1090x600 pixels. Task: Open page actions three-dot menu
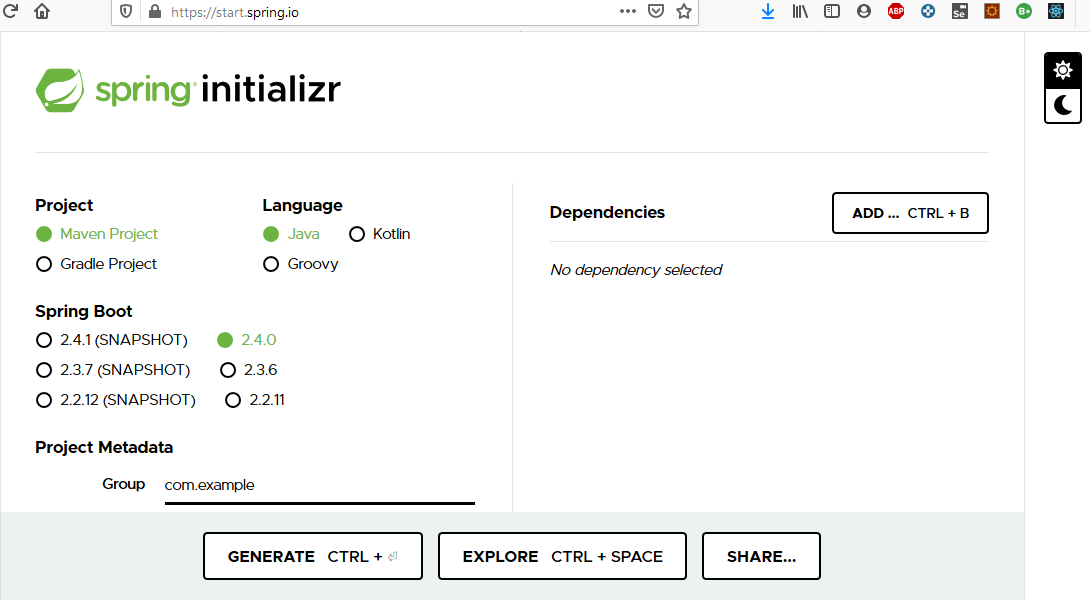pyautogui.click(x=628, y=11)
